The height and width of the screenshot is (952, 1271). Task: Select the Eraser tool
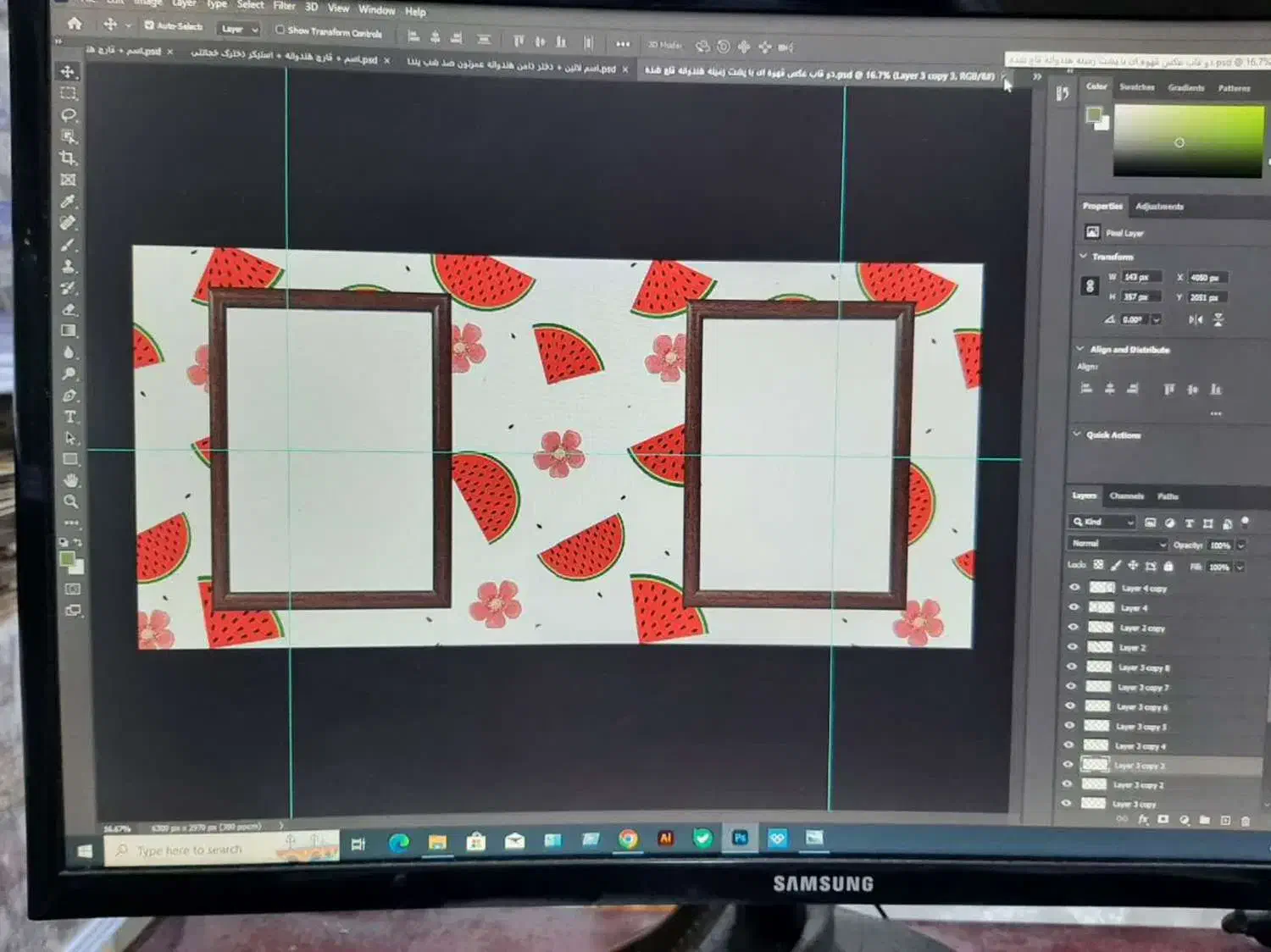point(69,310)
